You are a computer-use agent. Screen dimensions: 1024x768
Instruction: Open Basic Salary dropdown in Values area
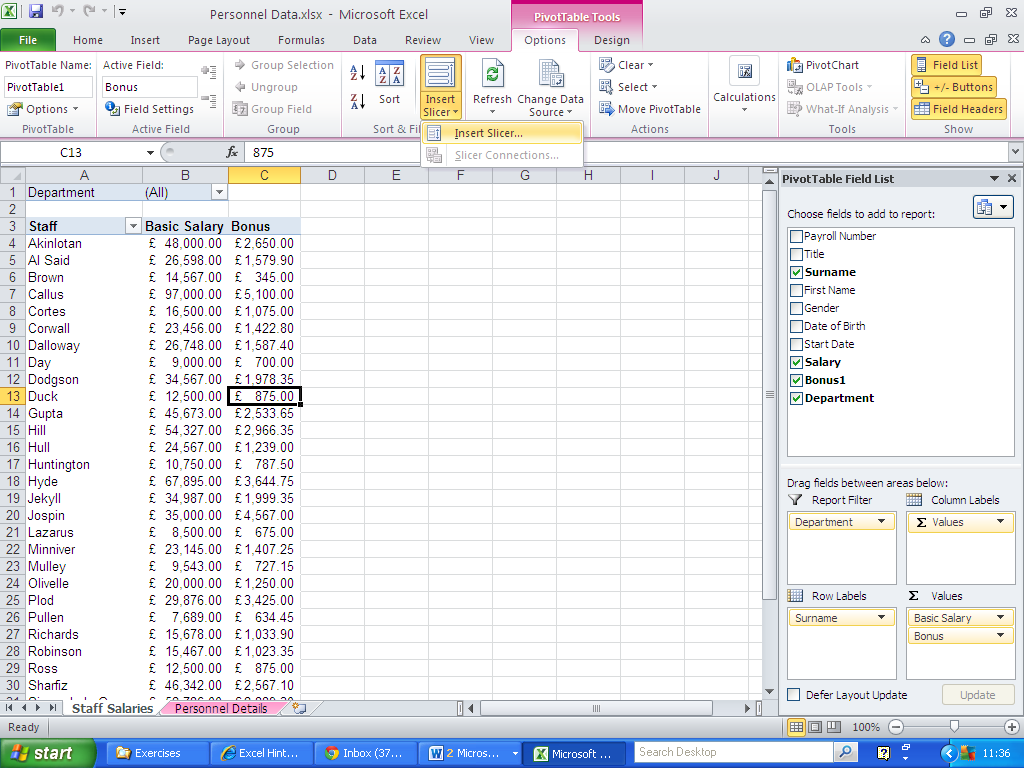[x=1000, y=618]
